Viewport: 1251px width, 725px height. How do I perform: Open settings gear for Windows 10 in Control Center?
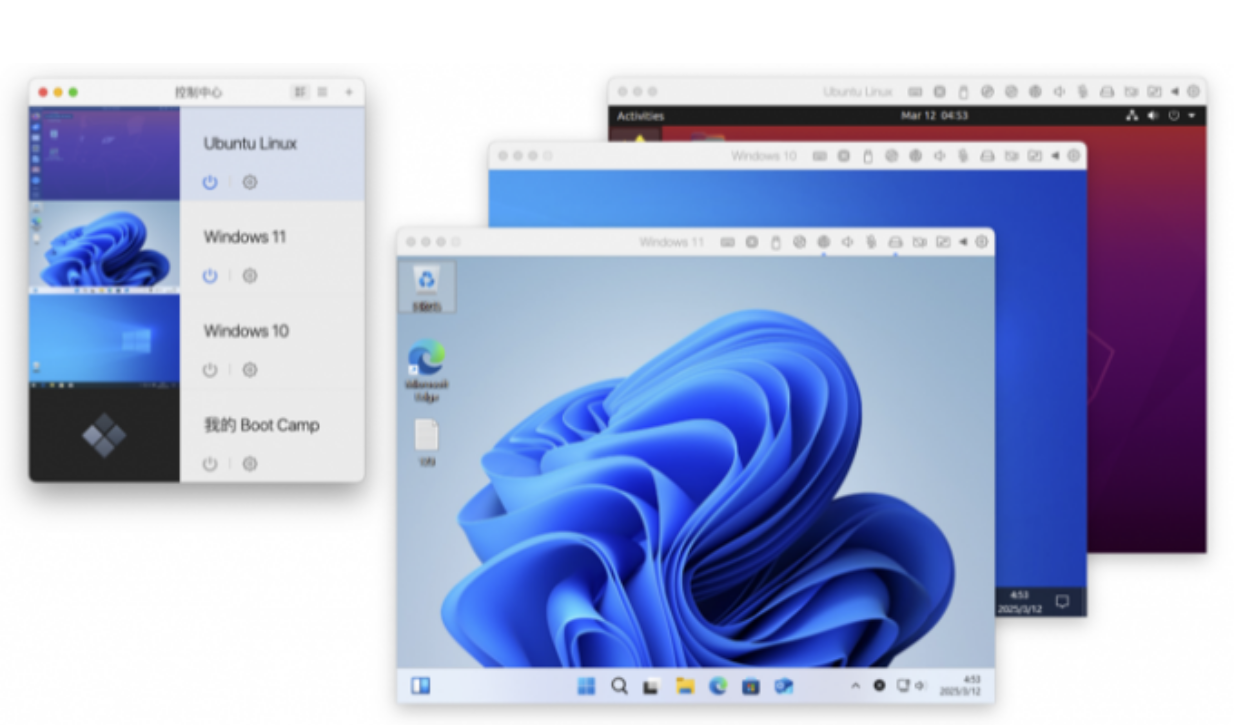point(250,370)
